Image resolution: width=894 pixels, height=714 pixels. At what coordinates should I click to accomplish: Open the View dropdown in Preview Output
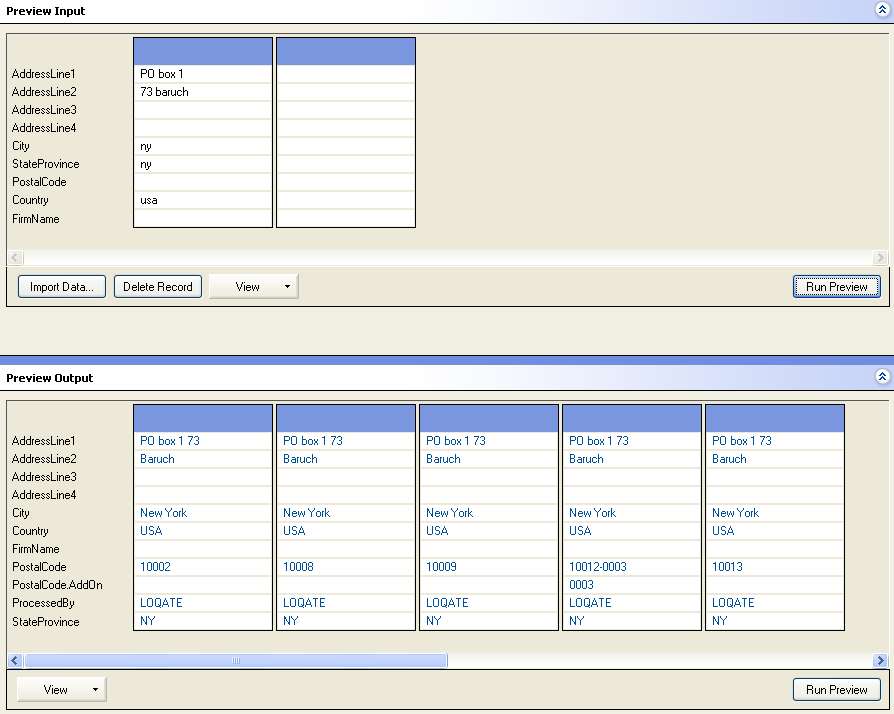point(62,689)
